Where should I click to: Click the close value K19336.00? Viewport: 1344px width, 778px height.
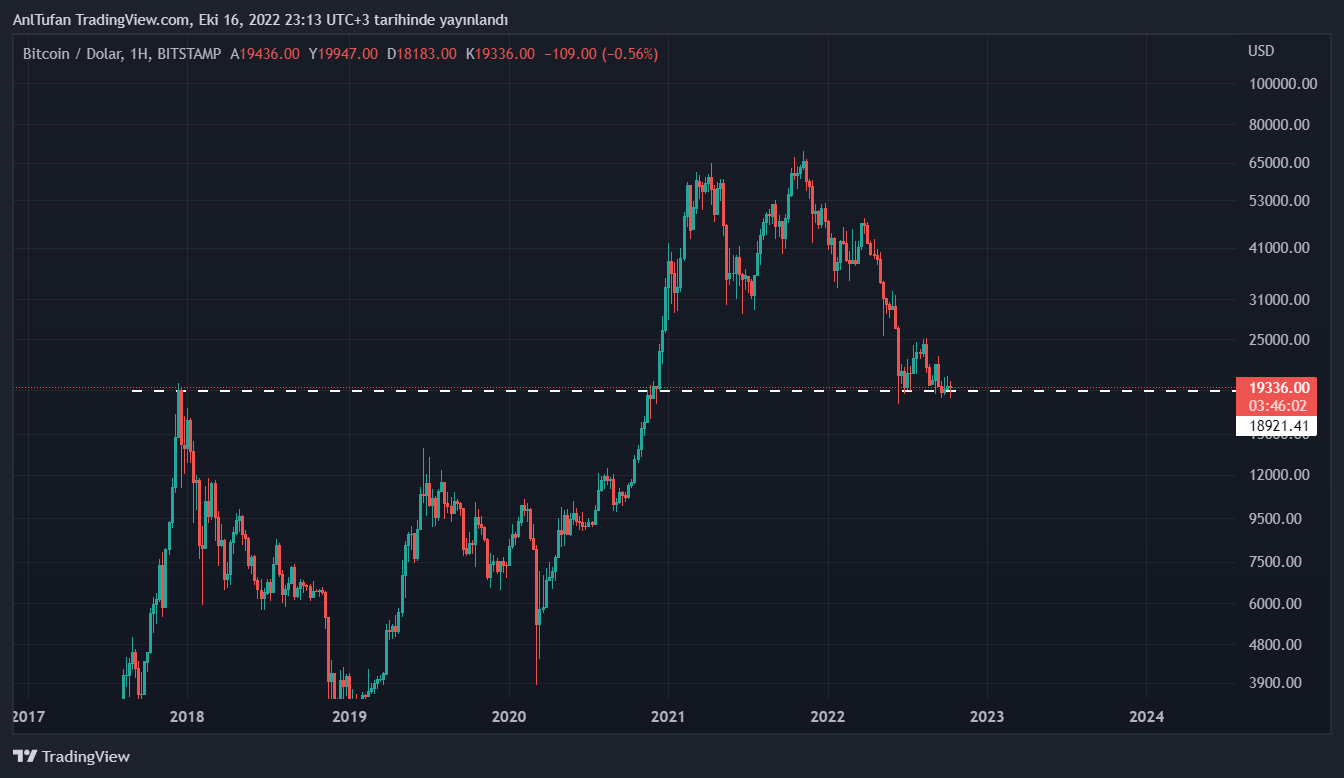(x=500, y=54)
